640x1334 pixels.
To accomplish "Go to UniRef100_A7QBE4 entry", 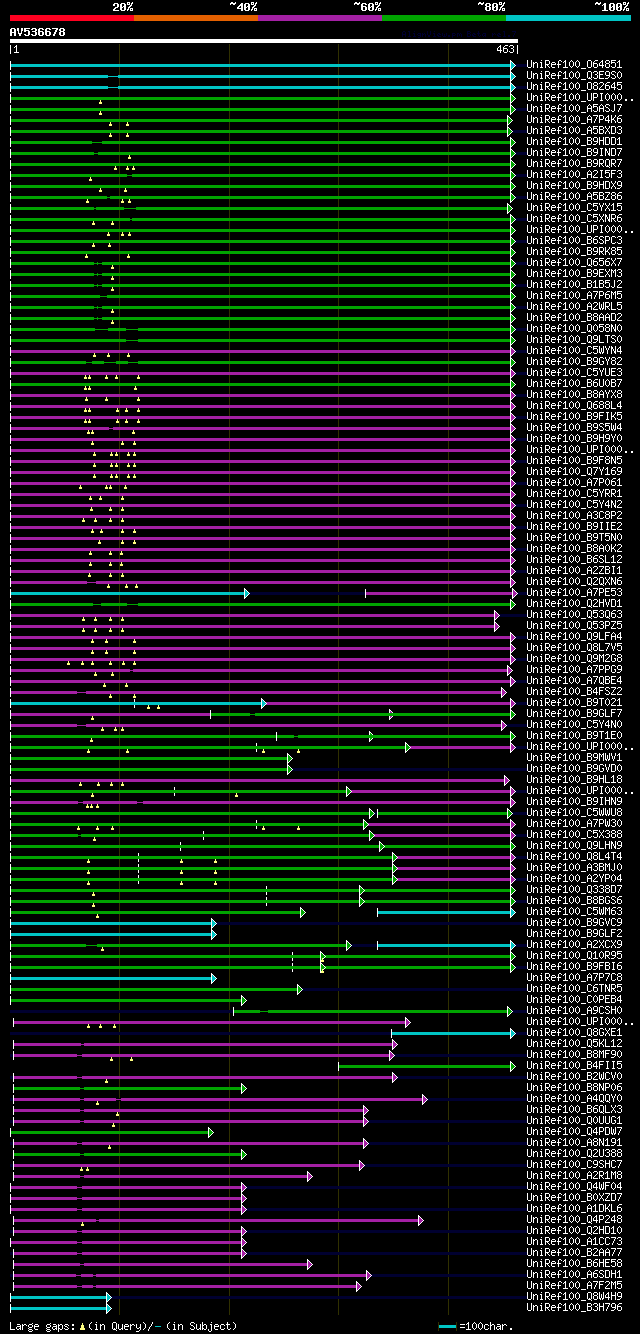I will coord(575,680).
